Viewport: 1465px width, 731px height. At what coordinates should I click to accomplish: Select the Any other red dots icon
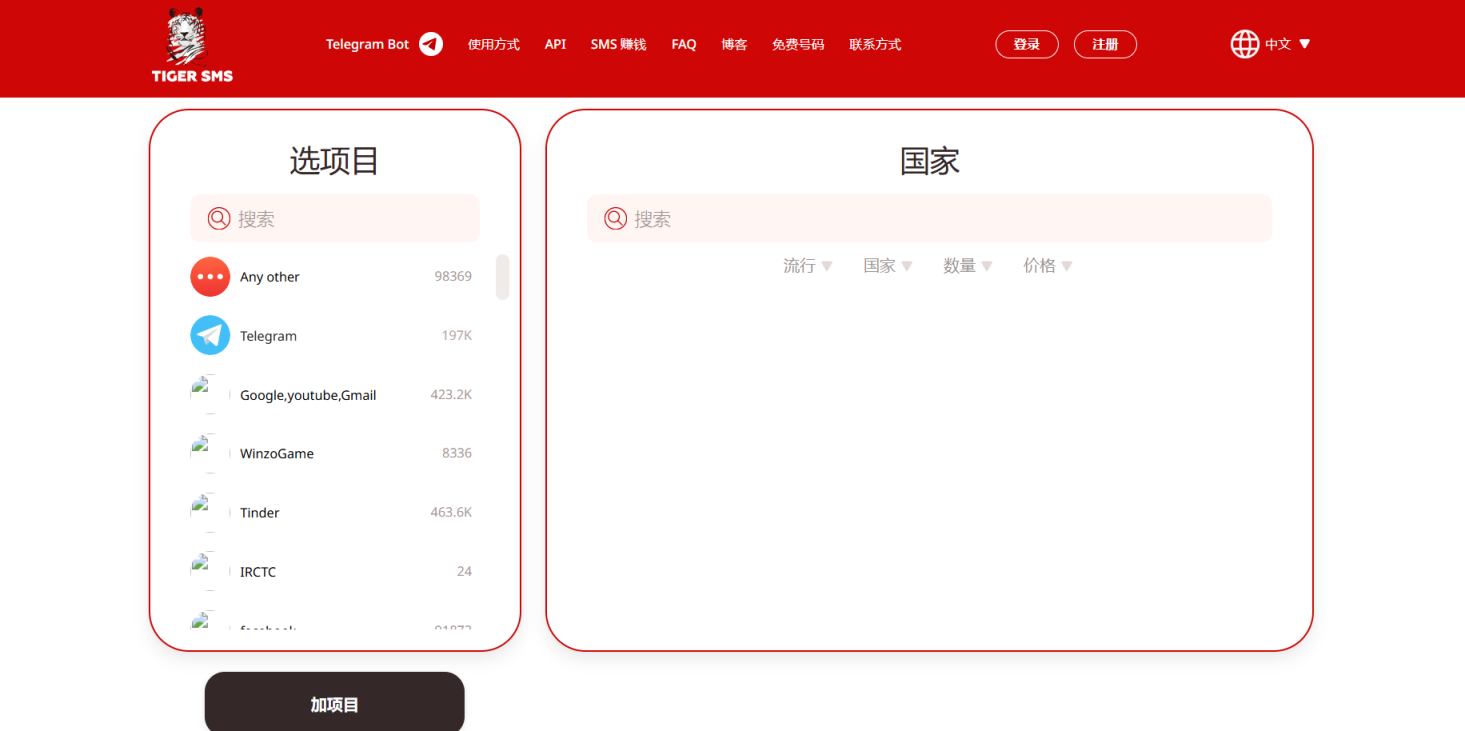pos(210,277)
